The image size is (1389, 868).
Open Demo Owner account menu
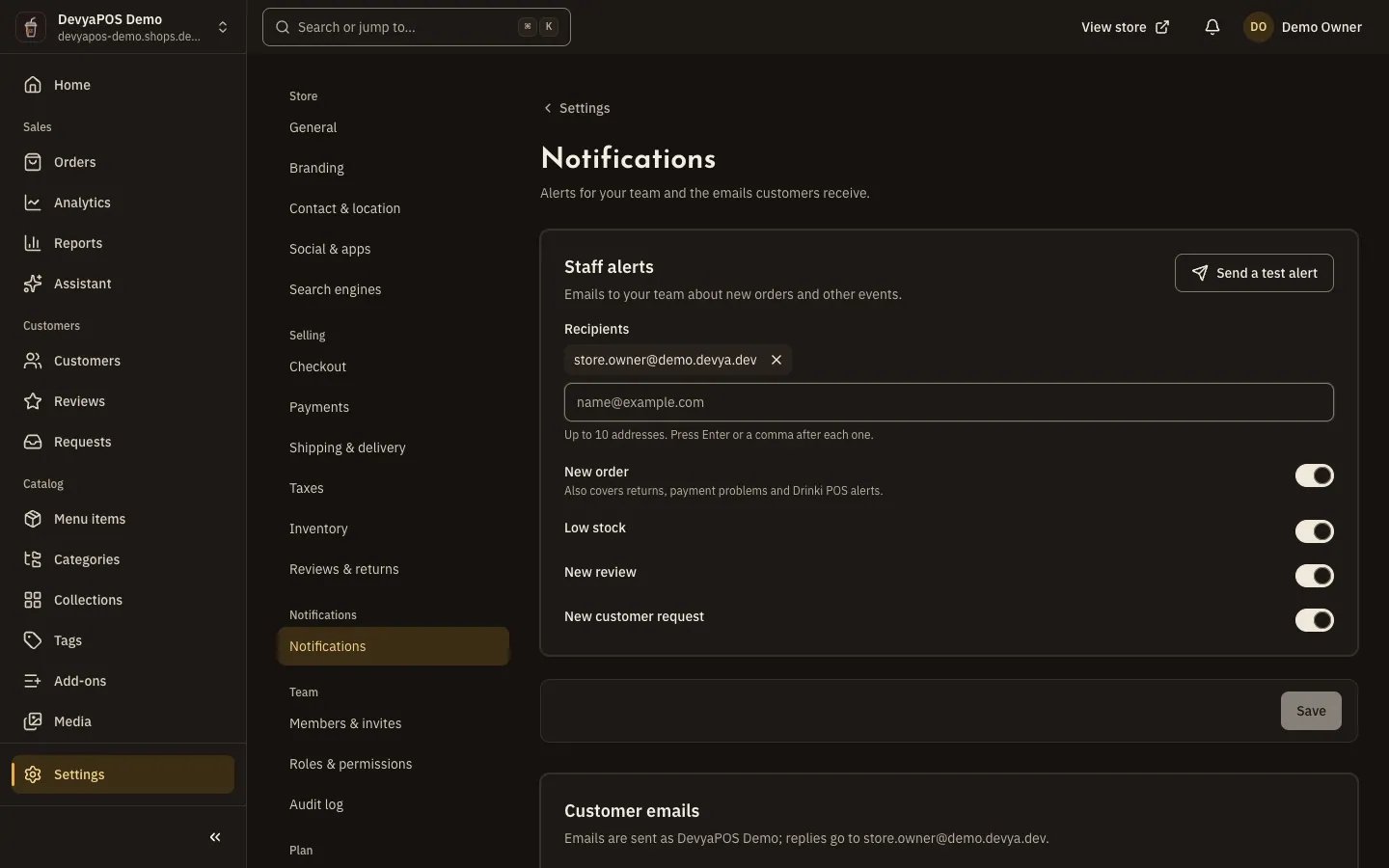(1303, 27)
